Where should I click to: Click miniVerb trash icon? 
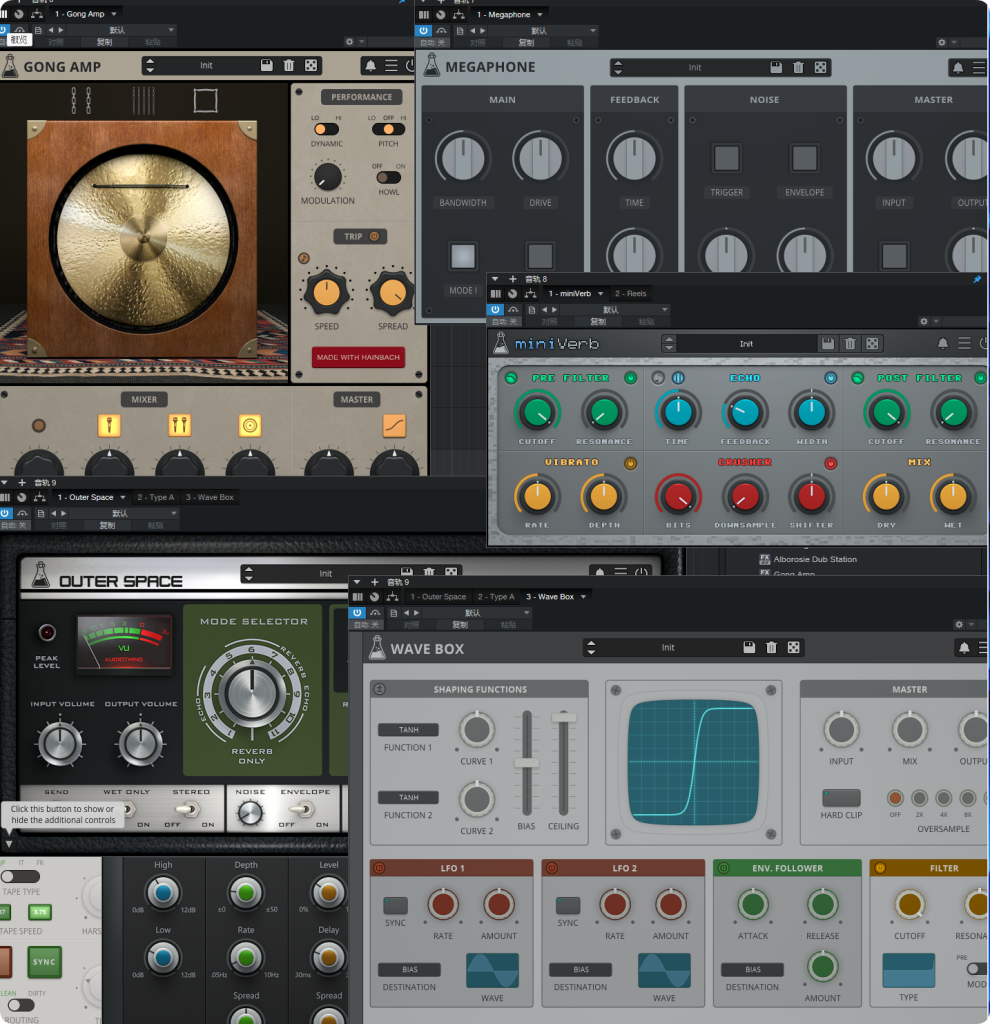pos(850,344)
